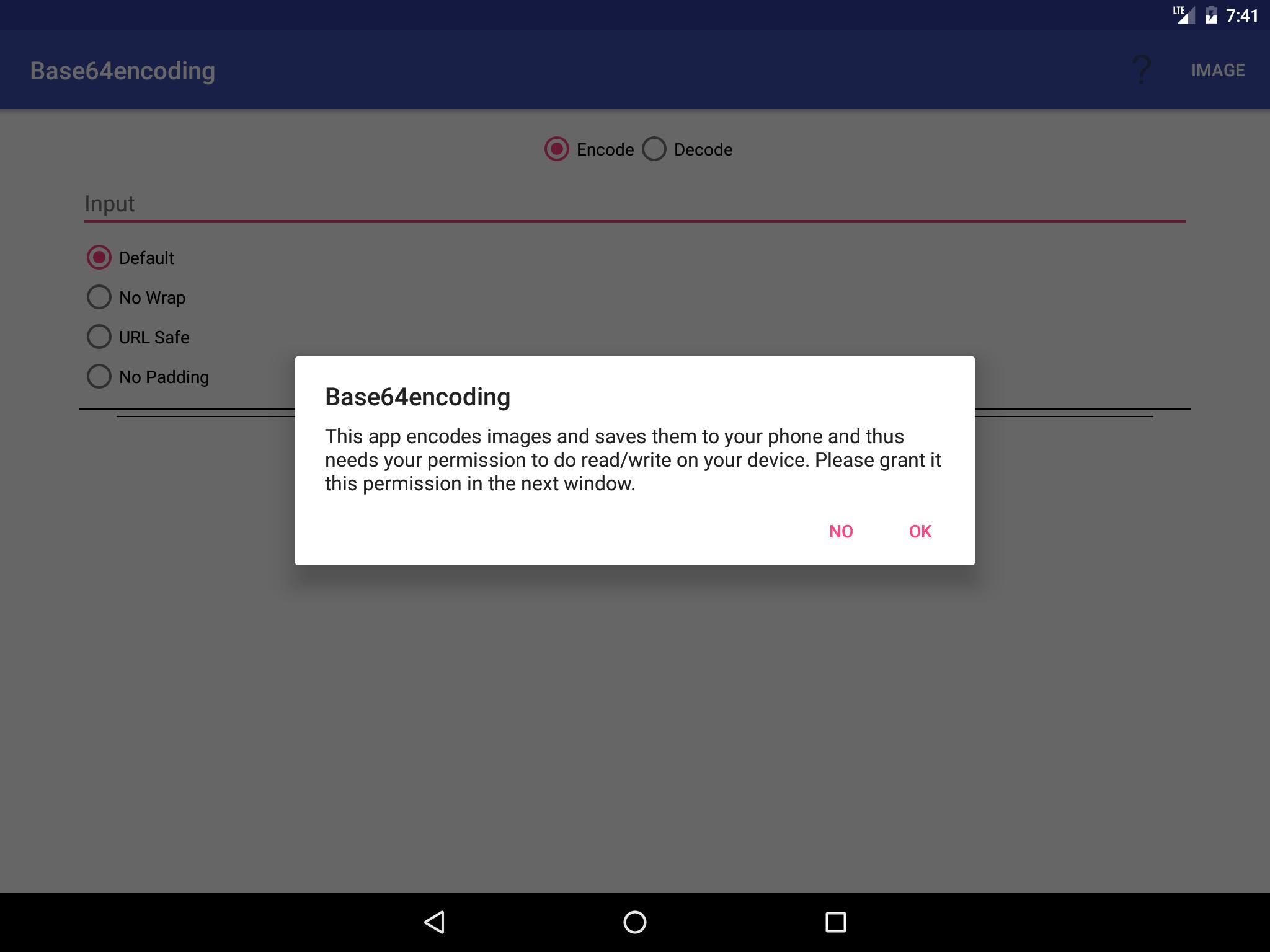1270x952 pixels.
Task: Click the help question mark icon
Action: tap(1141, 67)
